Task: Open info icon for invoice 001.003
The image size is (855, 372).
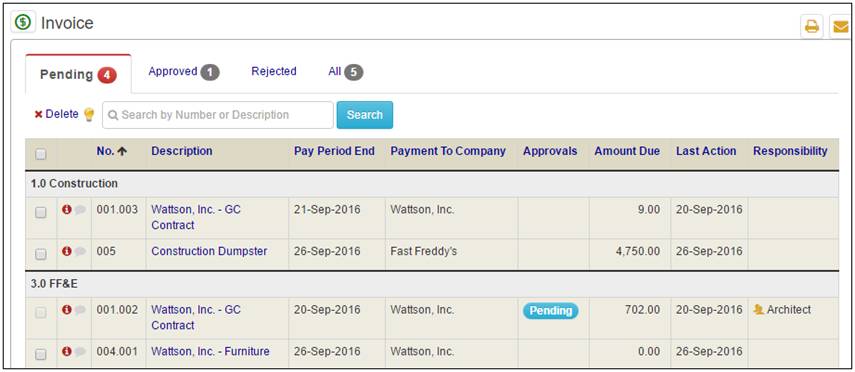Action: 67,209
